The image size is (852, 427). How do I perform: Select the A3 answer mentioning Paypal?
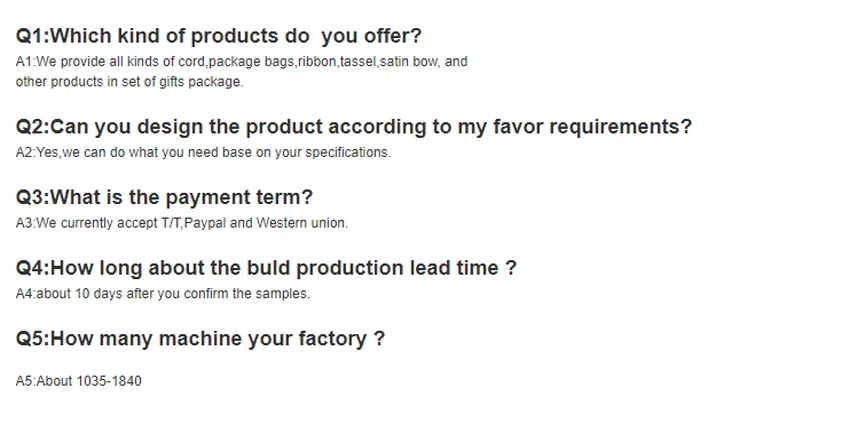click(182, 223)
